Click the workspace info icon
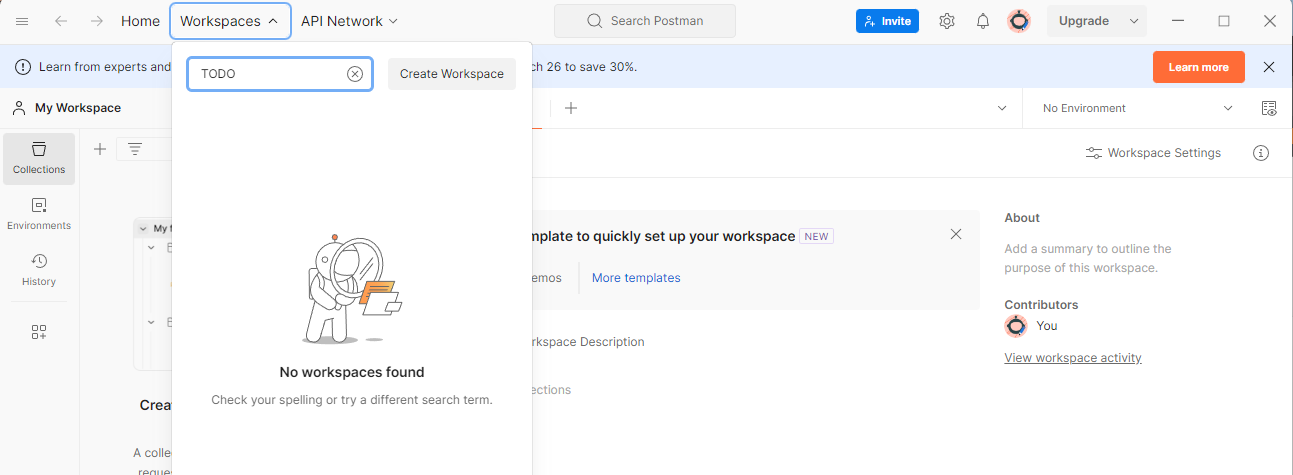1293x475 pixels. 1261,153
